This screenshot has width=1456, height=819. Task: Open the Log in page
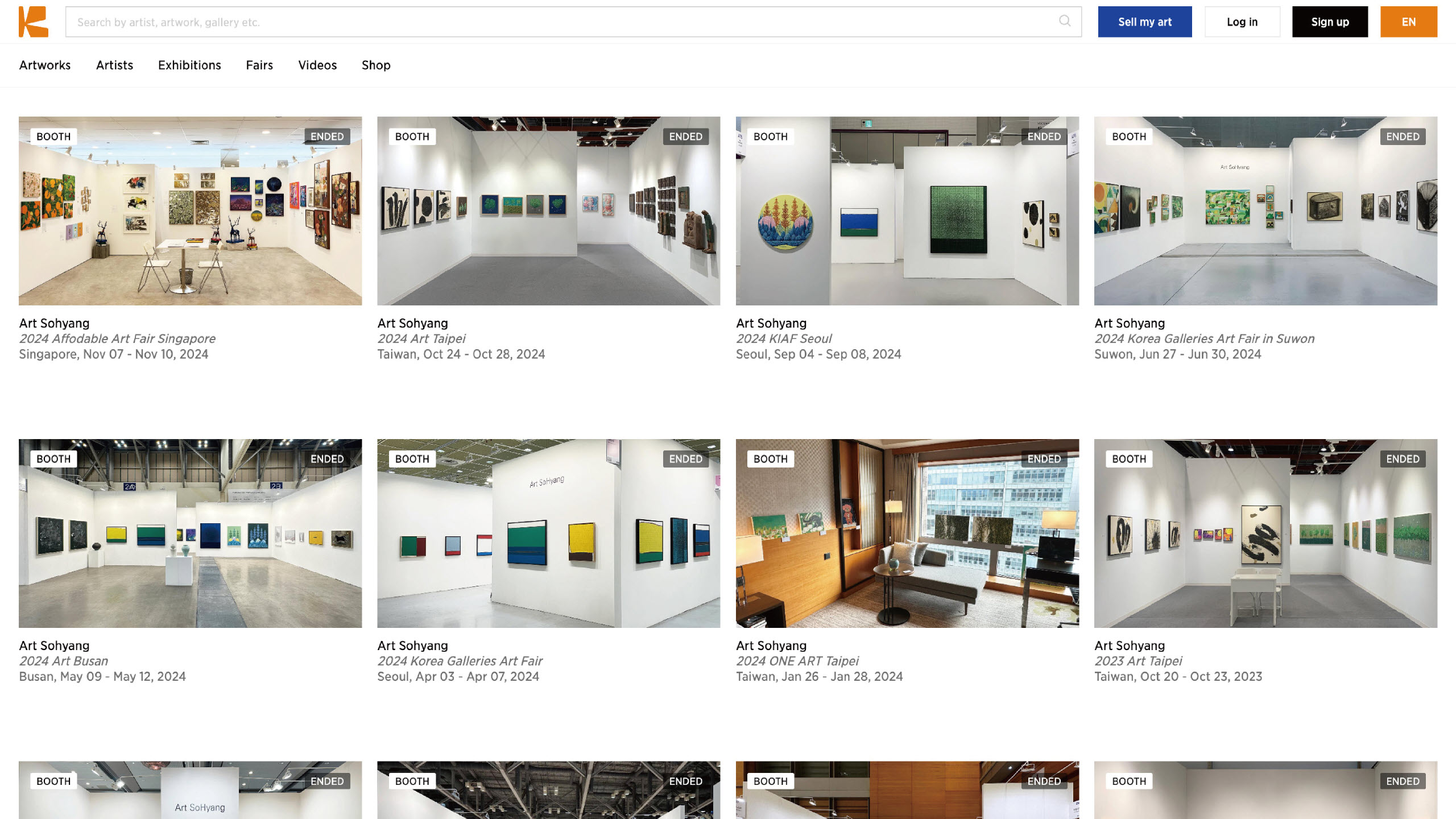[1242, 22]
